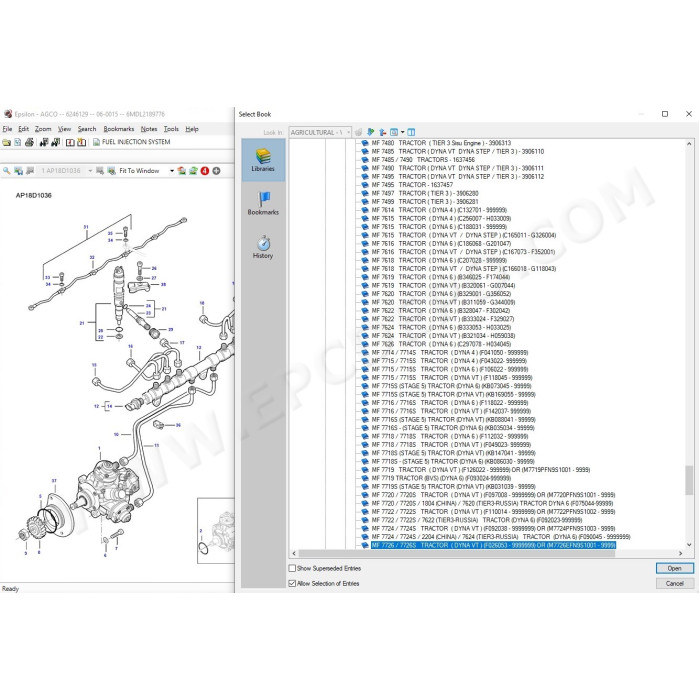The width and height of the screenshot is (700, 700).
Task: Click the horizontal scrollbar in book list
Action: click(457, 554)
